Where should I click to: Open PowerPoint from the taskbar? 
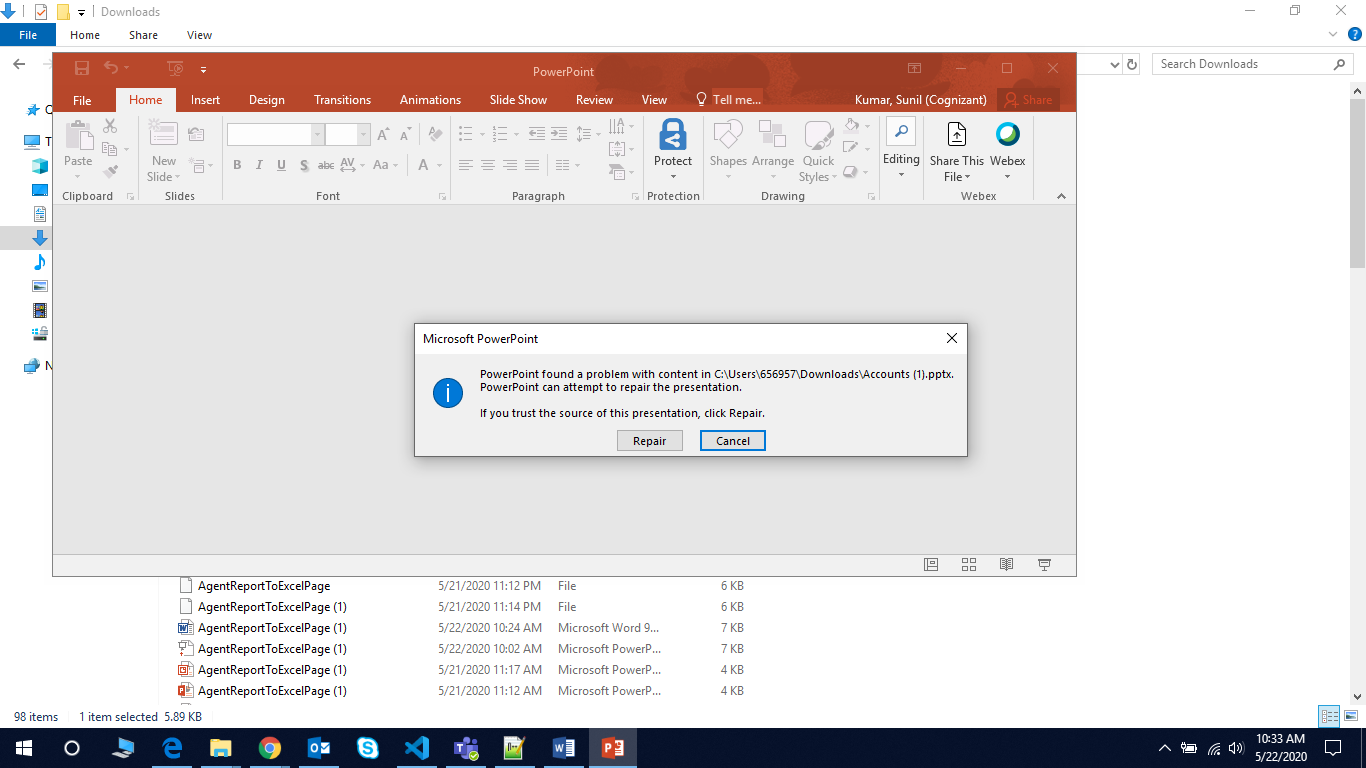(613, 747)
